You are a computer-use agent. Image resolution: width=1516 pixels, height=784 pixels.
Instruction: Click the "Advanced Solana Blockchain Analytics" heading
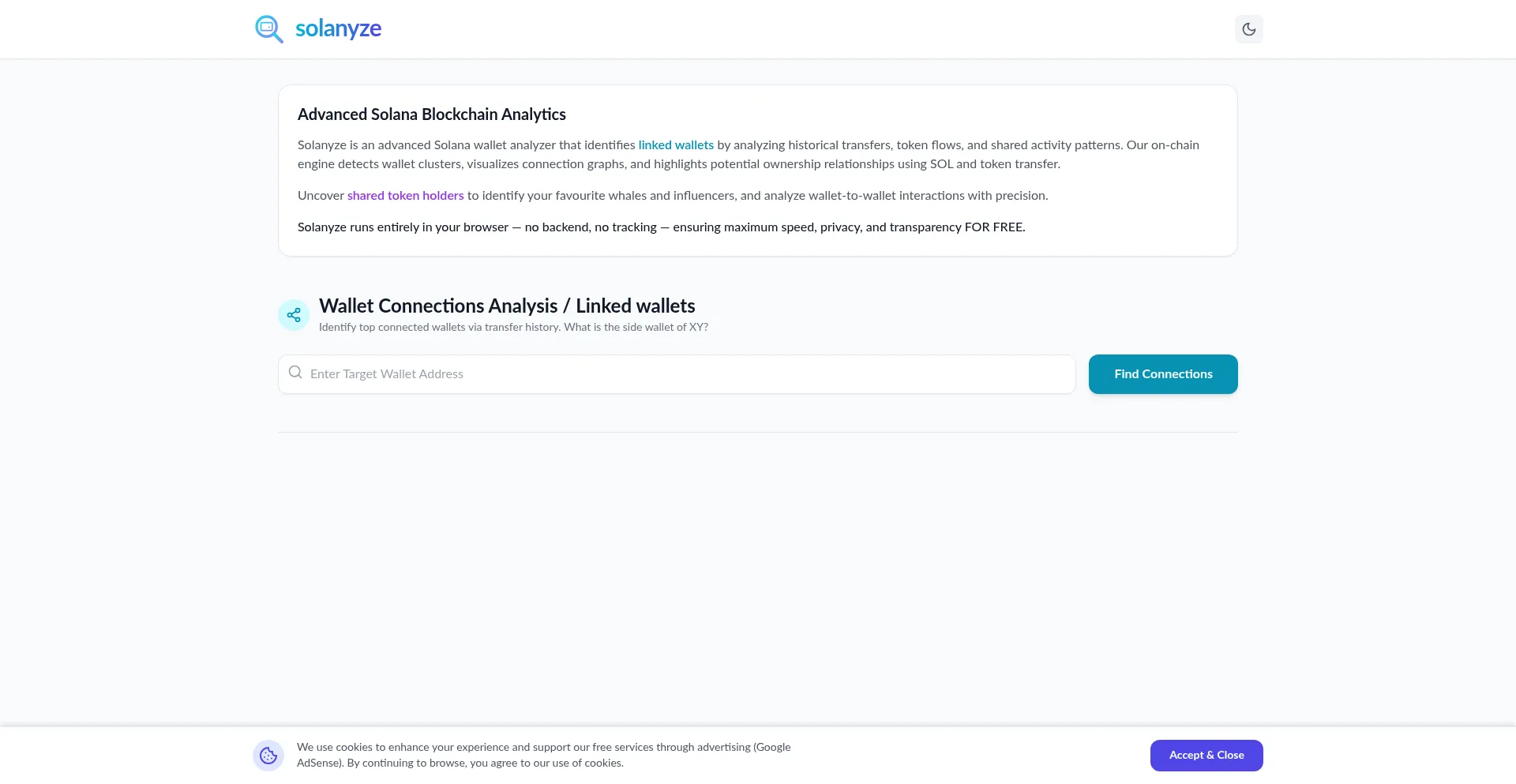[x=431, y=114]
